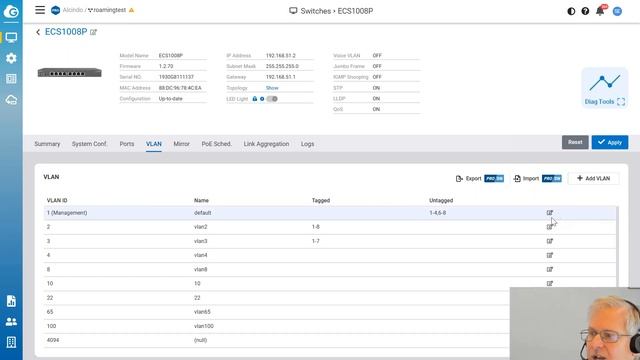
Task: Switch to the Logs tab
Action: pos(308,144)
